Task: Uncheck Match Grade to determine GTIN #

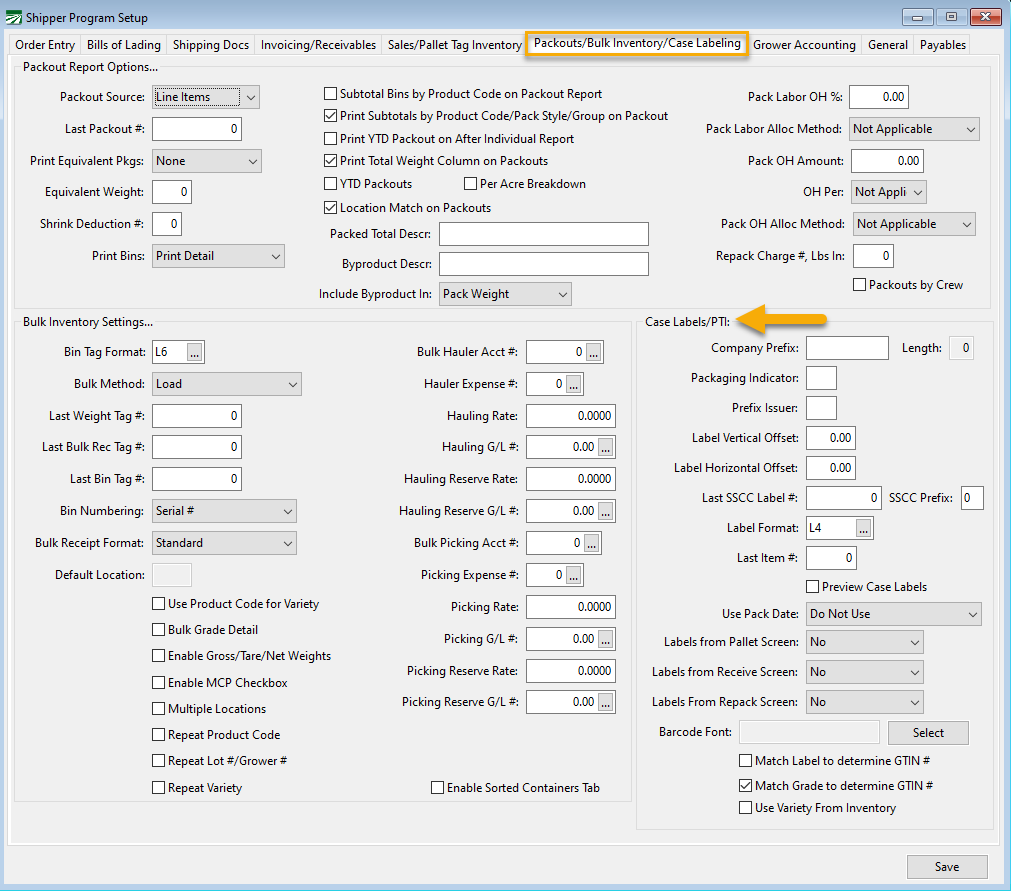Action: (746, 786)
